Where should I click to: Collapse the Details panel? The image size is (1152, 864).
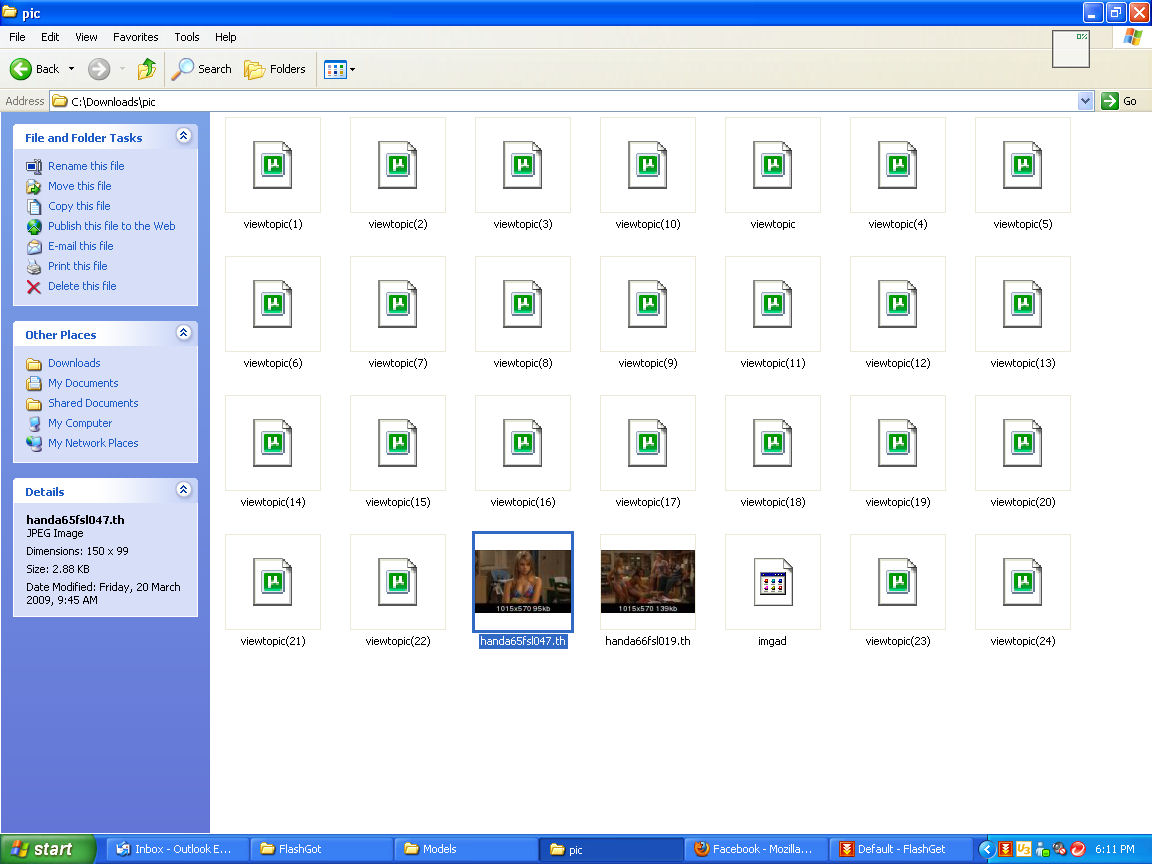(183, 490)
